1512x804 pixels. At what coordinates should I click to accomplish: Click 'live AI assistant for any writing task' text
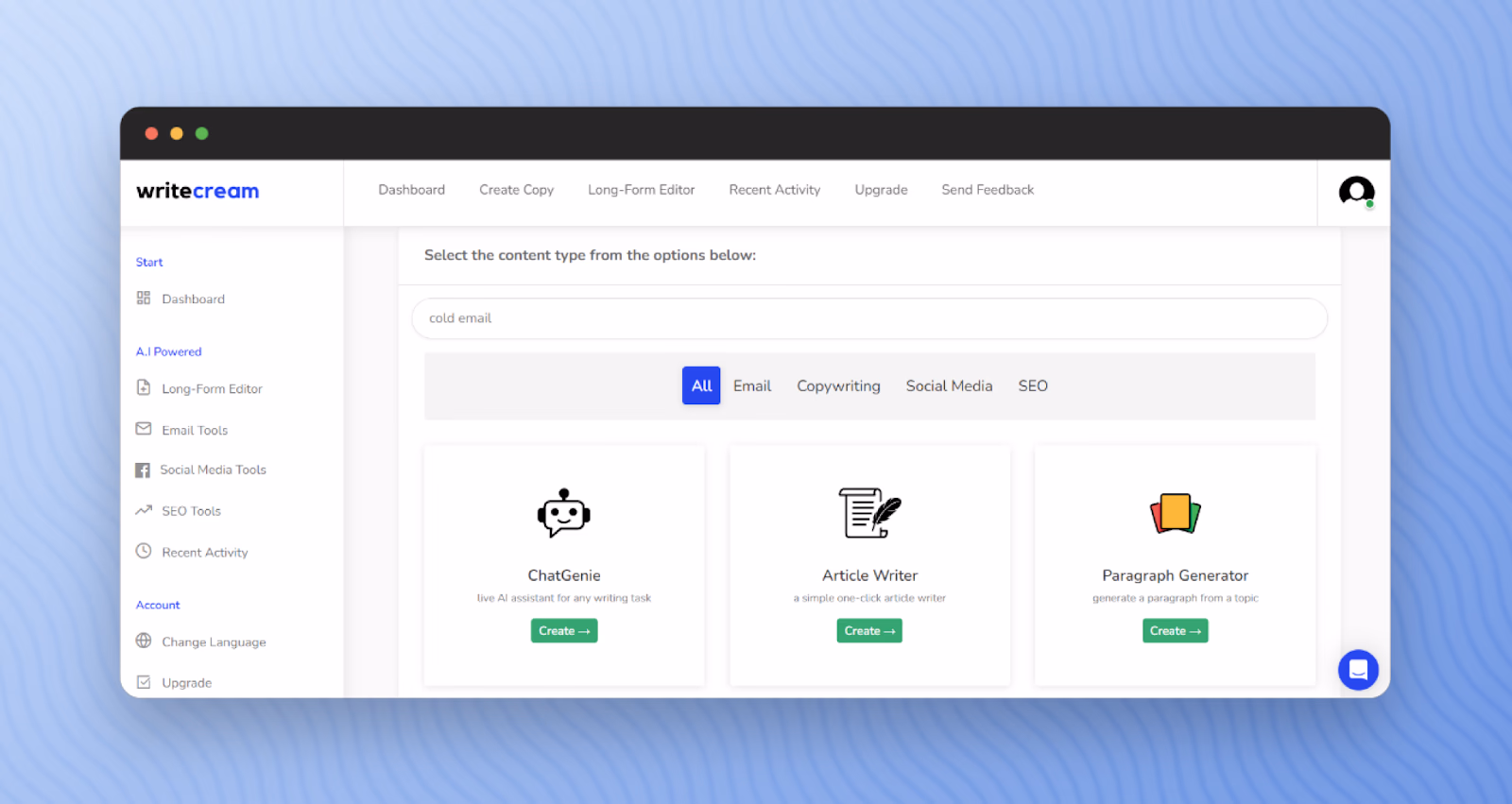(564, 598)
